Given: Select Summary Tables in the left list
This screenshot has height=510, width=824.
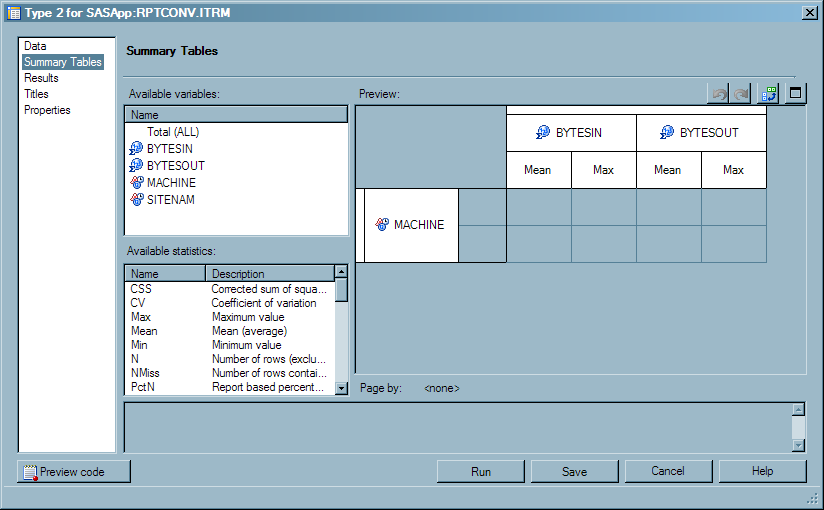Looking at the screenshot, I should [63, 62].
